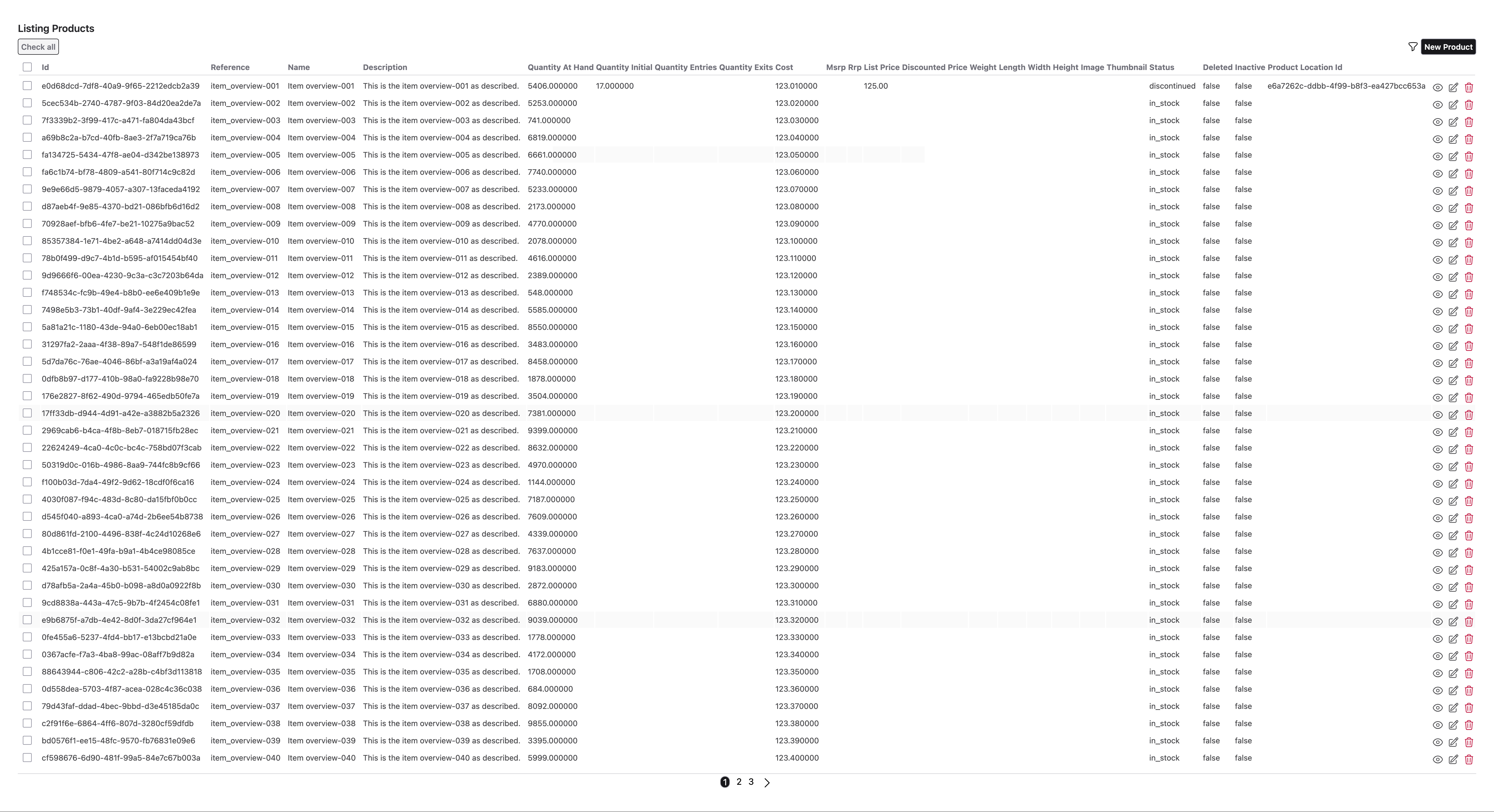1494x812 pixels.
Task: View item_overview-002 with its eye icon
Action: point(1437,105)
